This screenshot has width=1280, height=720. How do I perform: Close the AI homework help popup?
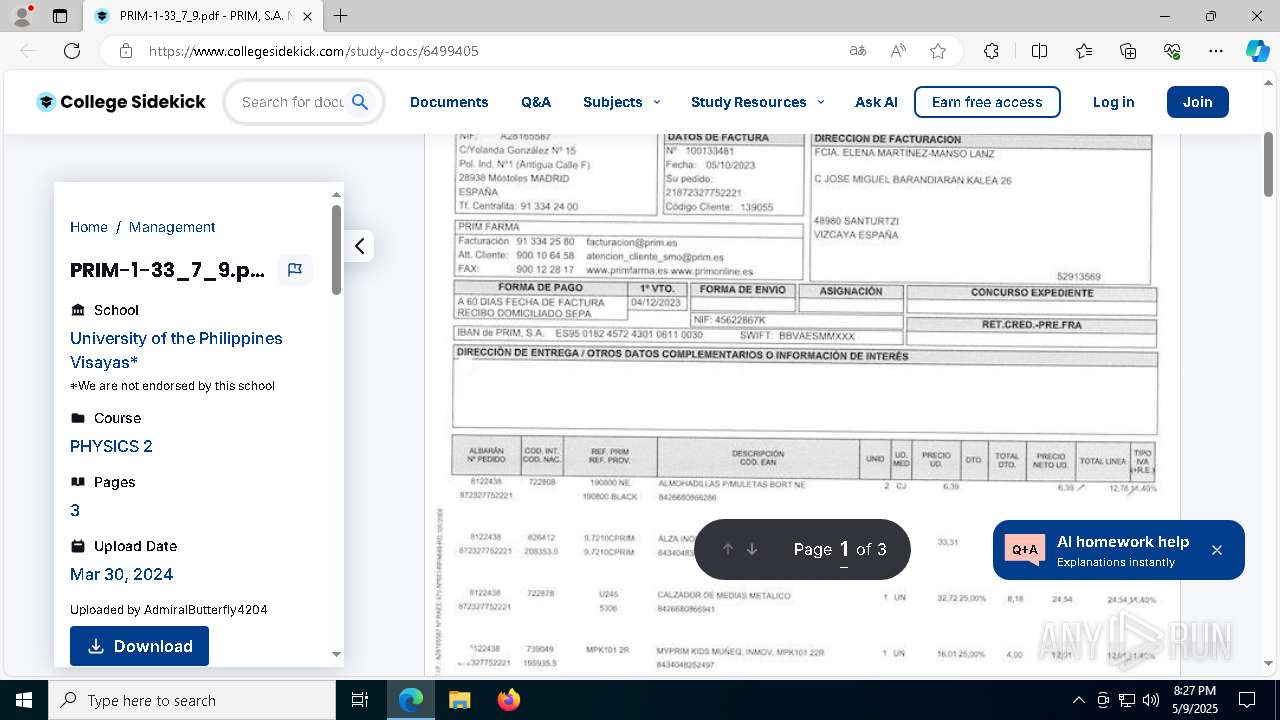[x=1217, y=550]
